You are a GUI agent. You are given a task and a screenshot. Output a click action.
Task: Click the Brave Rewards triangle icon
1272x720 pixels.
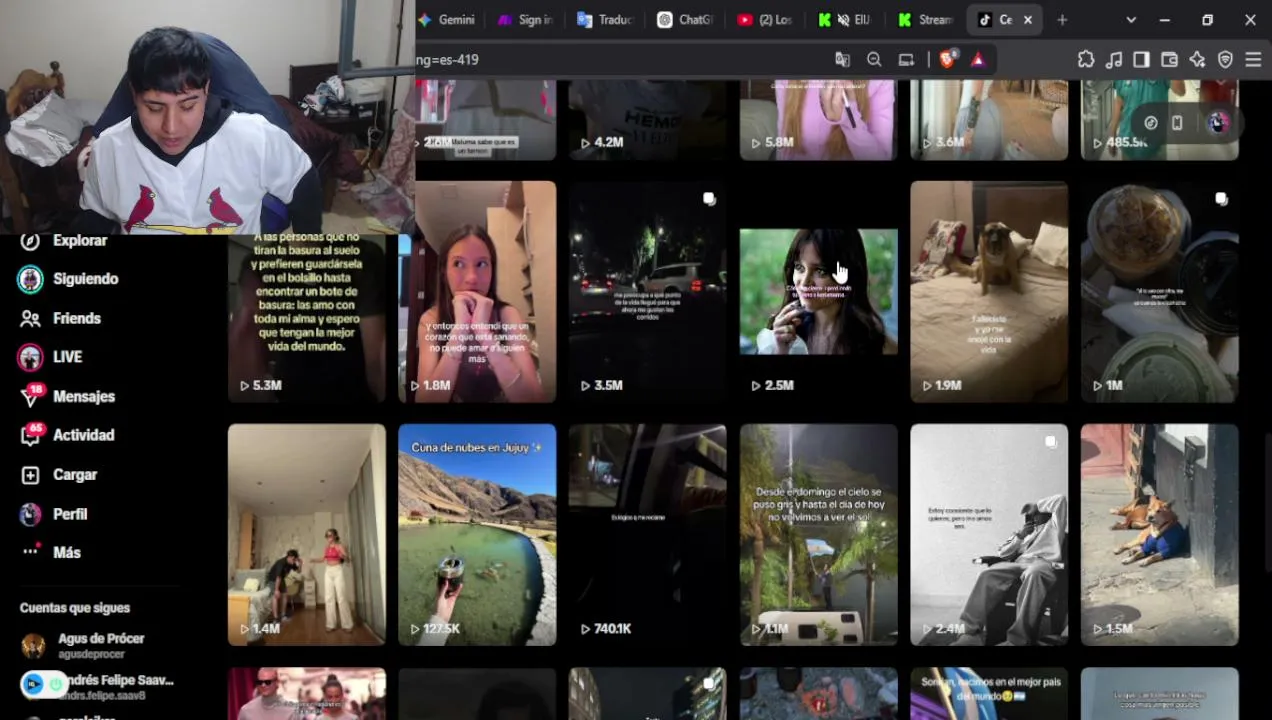coord(977,60)
